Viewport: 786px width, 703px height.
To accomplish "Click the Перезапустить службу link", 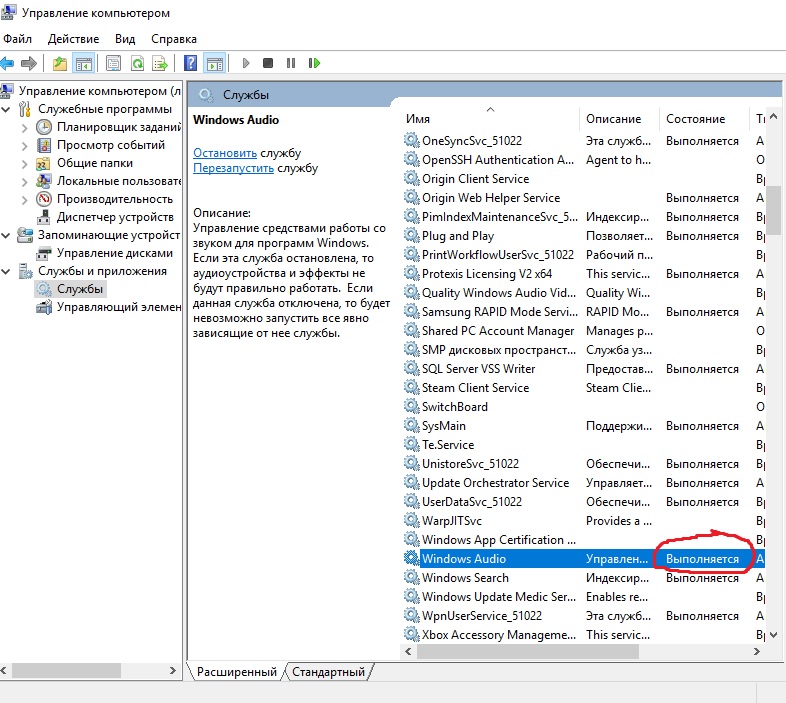I will pyautogui.click(x=234, y=168).
